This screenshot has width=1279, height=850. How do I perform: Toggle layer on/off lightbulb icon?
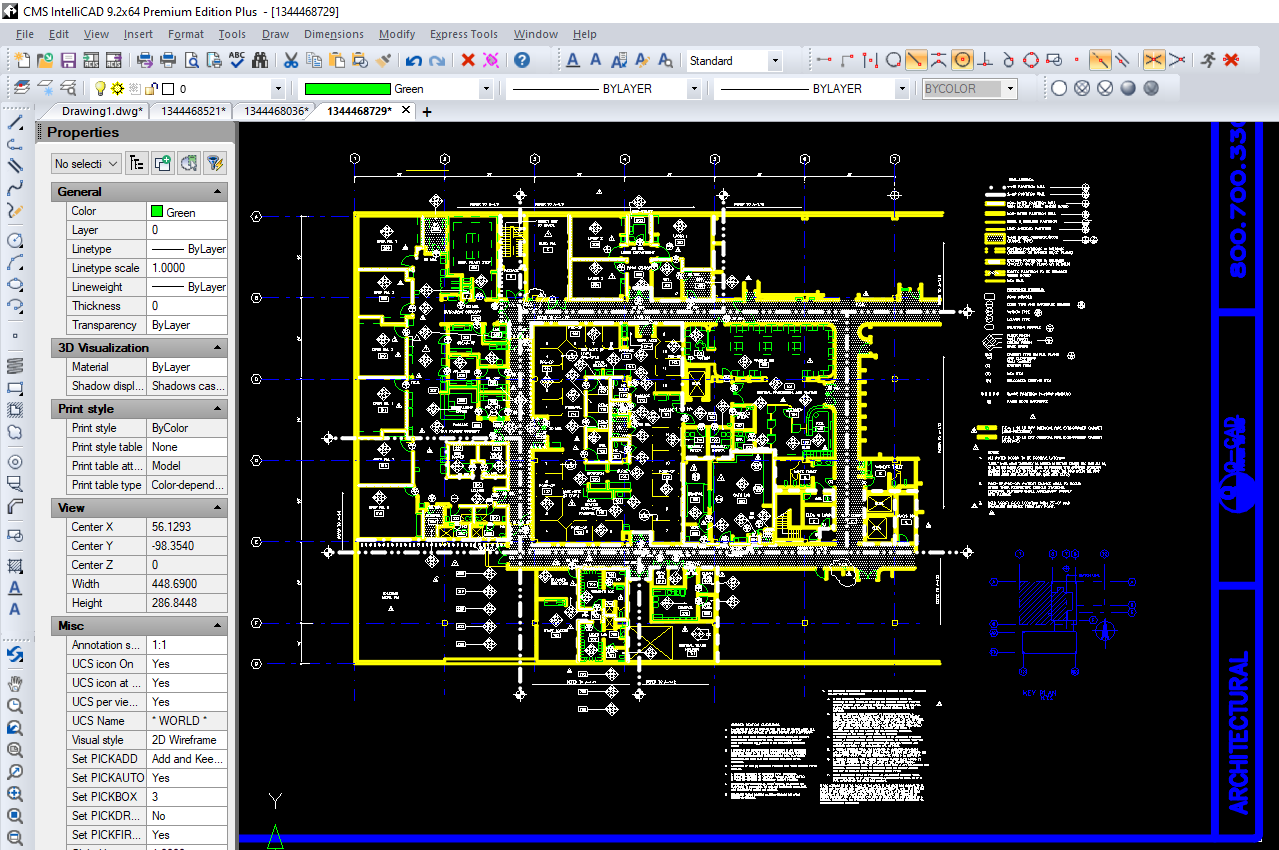pos(100,88)
